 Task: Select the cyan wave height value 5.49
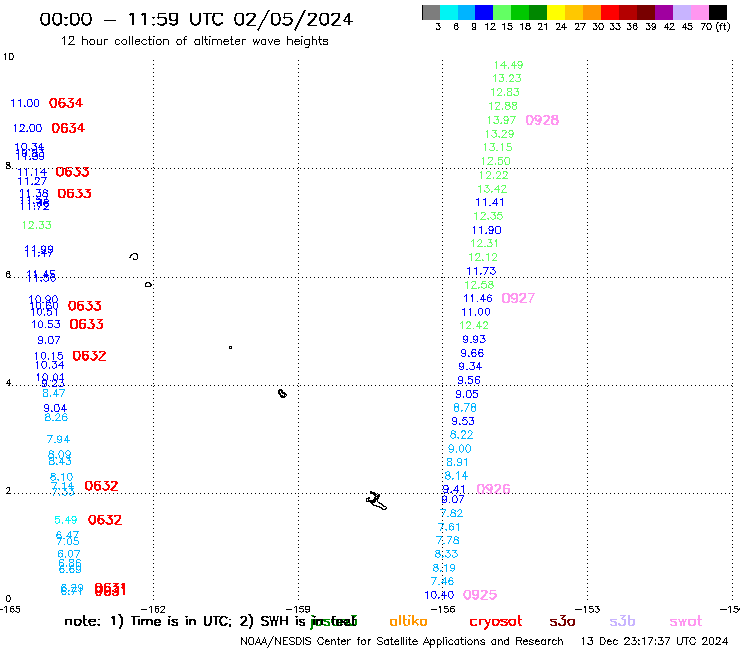pos(66,521)
